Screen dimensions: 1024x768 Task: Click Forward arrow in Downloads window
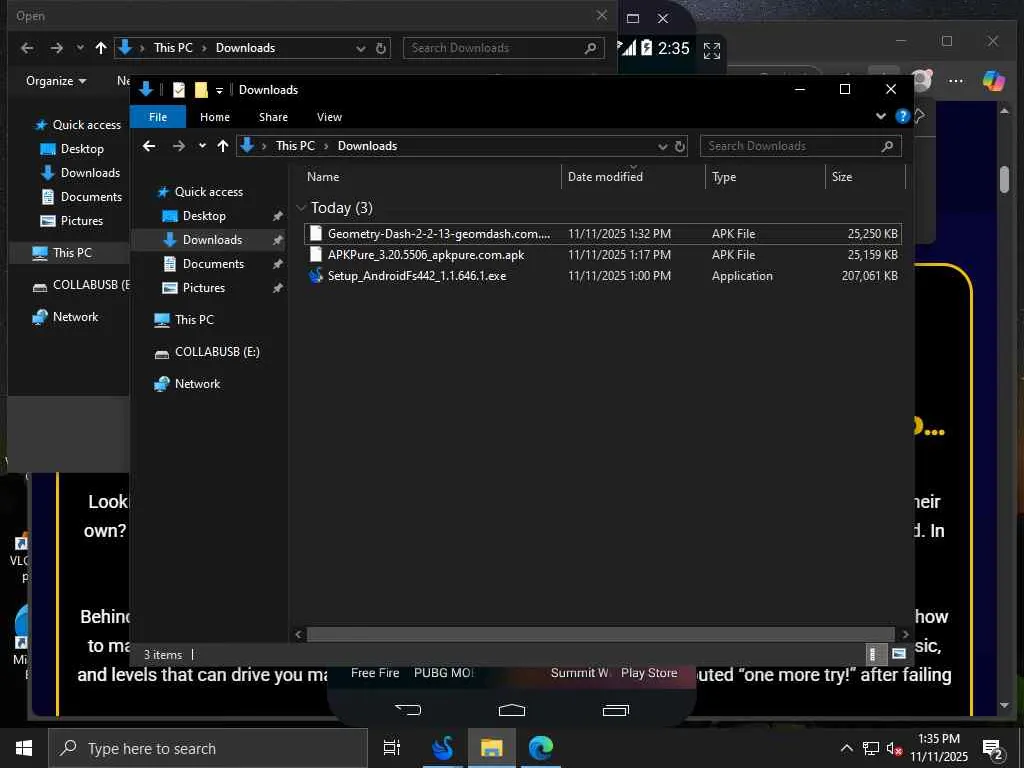click(x=178, y=146)
